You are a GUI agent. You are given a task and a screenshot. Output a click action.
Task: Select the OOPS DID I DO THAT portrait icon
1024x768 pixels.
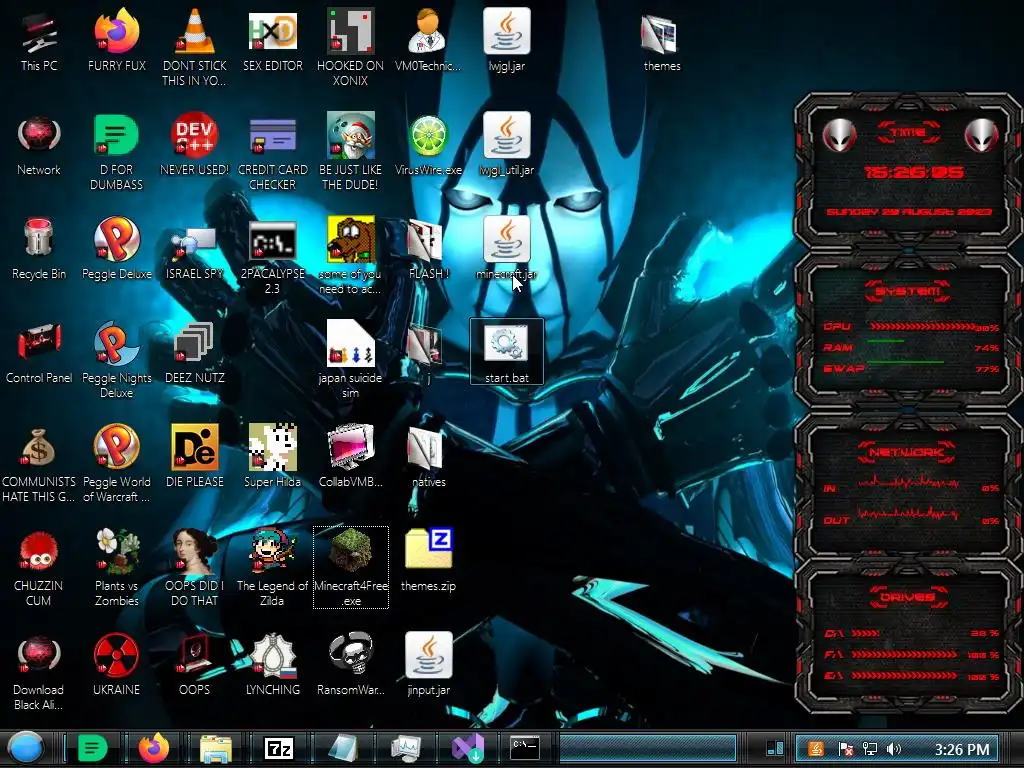[195, 551]
